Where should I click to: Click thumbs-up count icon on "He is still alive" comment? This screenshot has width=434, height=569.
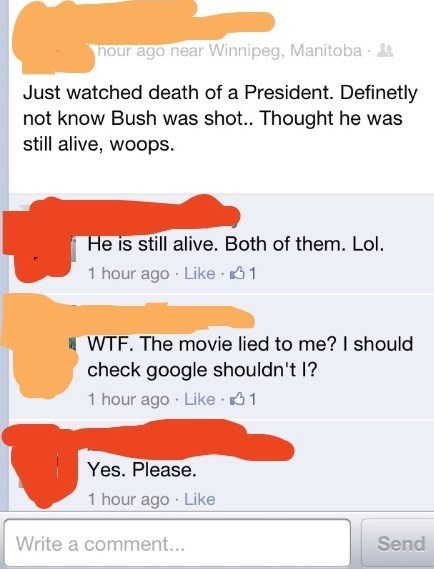pos(242,273)
